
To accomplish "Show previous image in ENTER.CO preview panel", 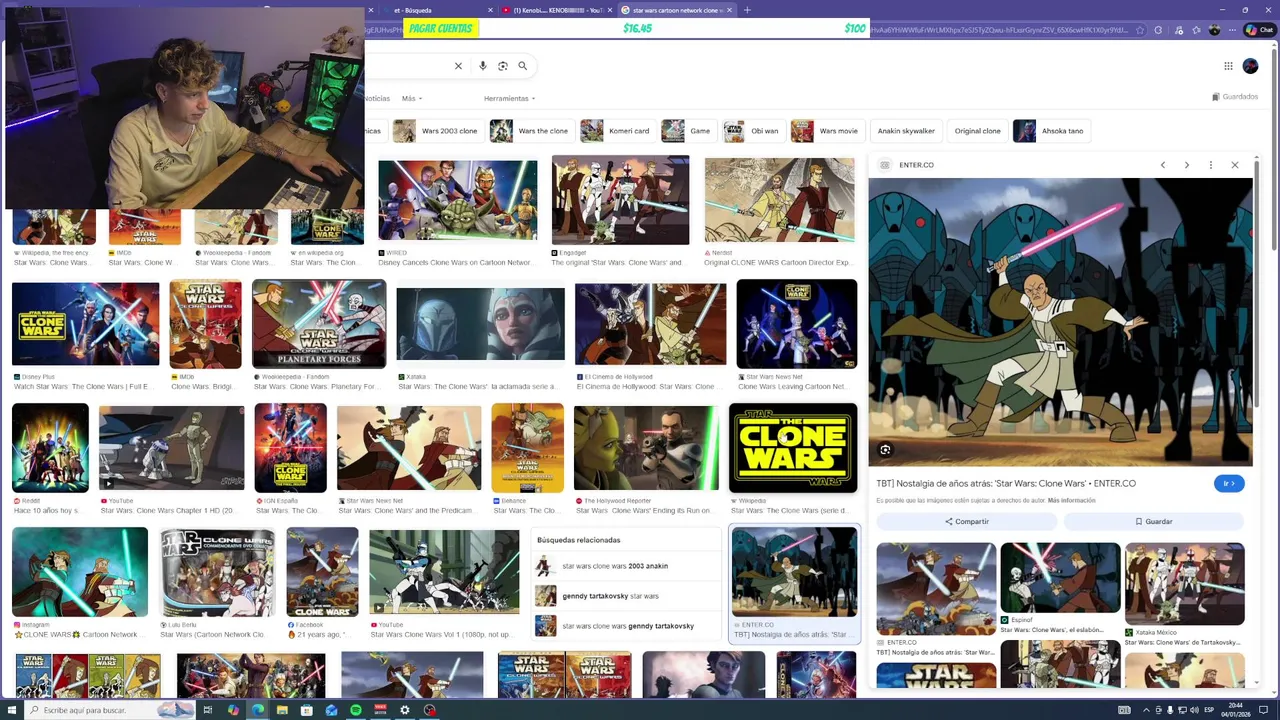I will pyautogui.click(x=1163, y=165).
